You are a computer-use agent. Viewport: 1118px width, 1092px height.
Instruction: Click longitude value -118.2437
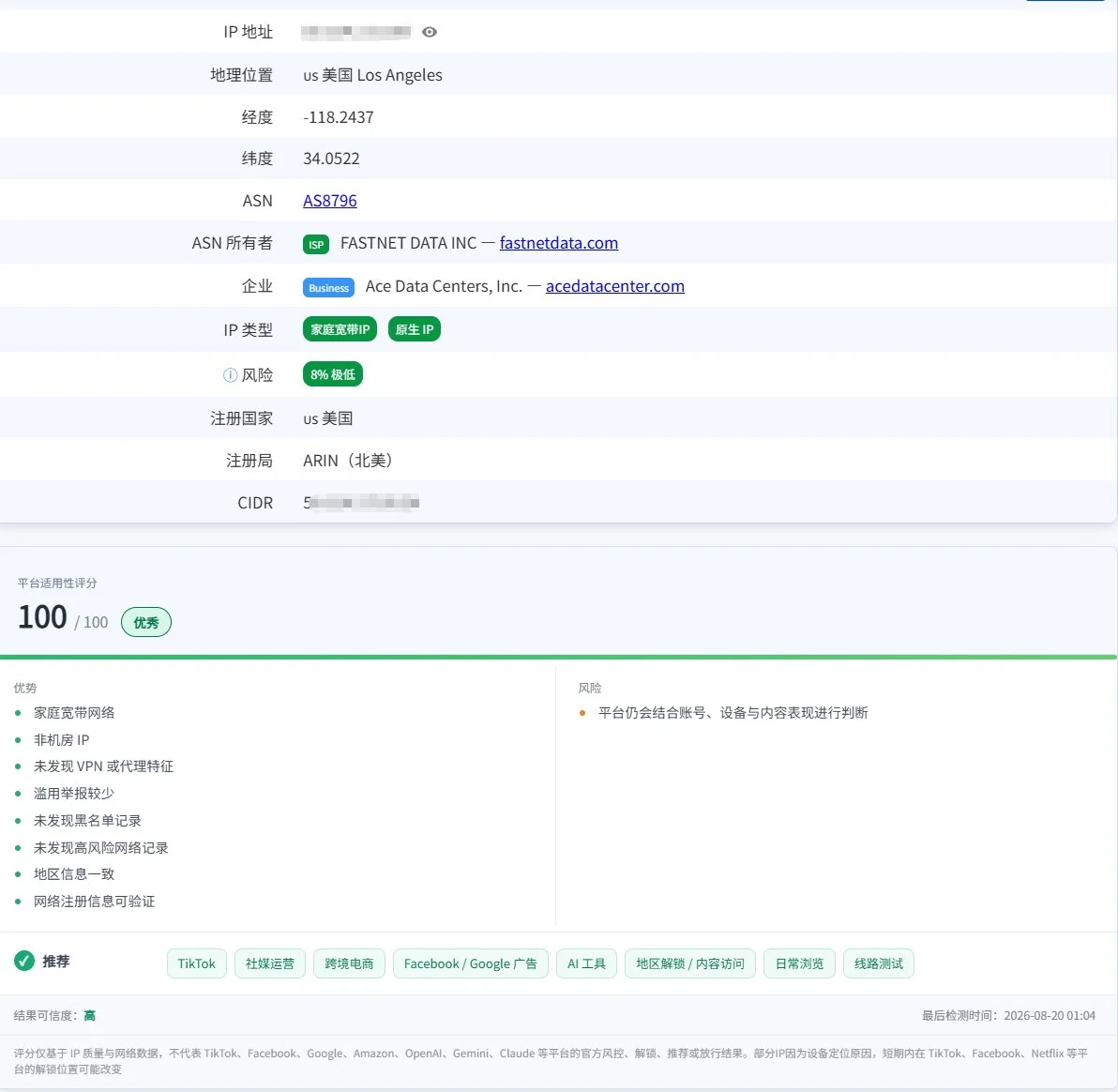coord(338,117)
